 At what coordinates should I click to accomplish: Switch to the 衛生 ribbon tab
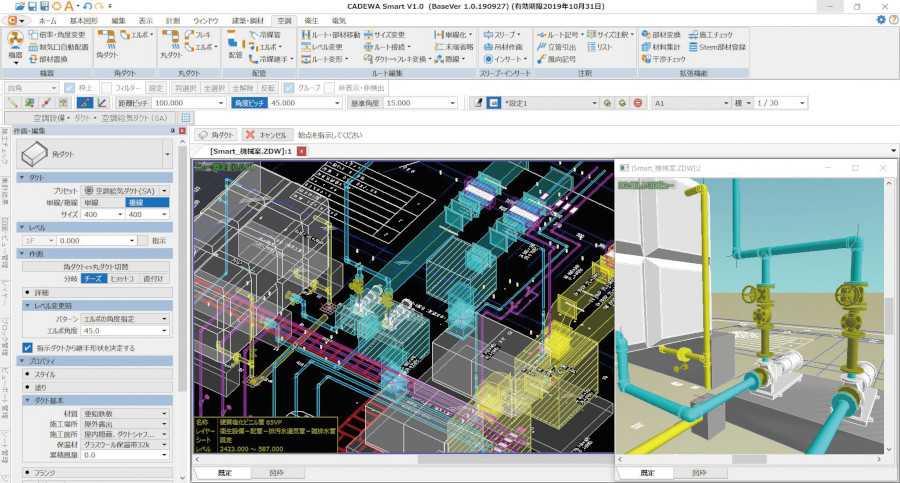tap(310, 19)
